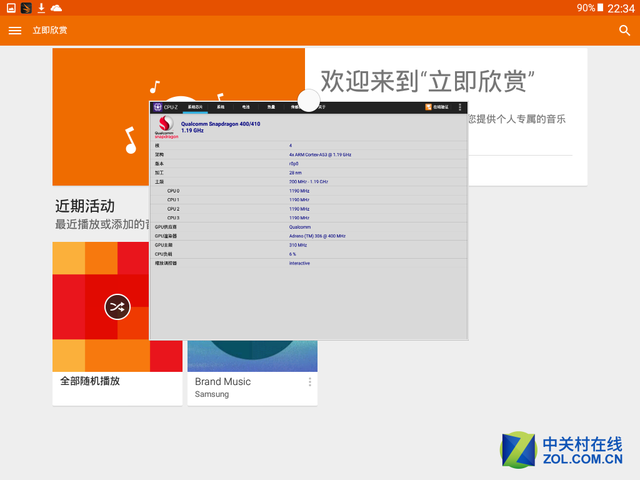
Task: Open the Brand Music album card
Action: pyautogui.click(x=252, y=373)
